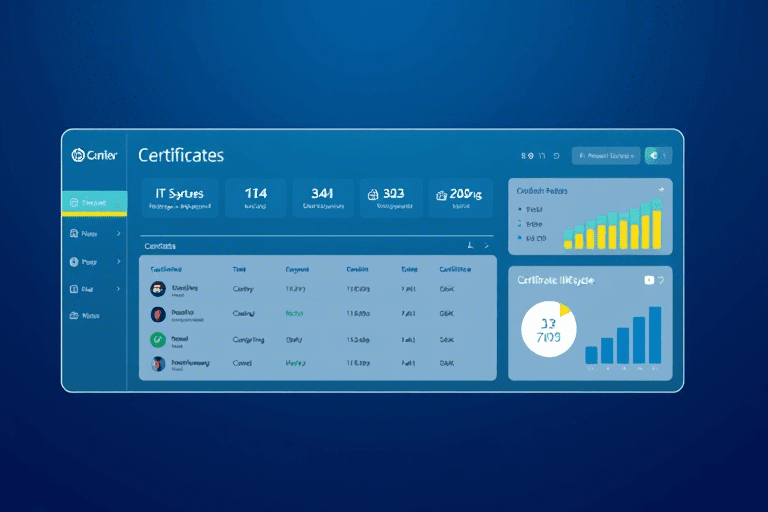The width and height of the screenshot is (768, 512).
Task: Click the refresh icon in the top header
Action: [556, 156]
